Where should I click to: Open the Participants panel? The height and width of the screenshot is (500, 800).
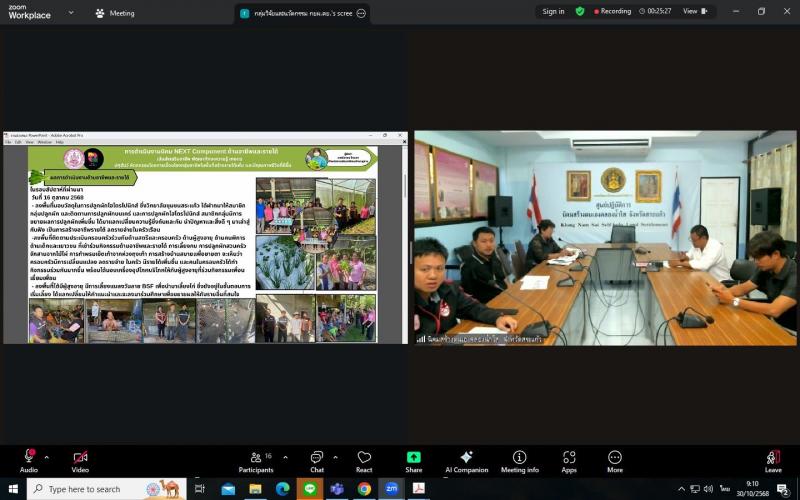click(256, 461)
